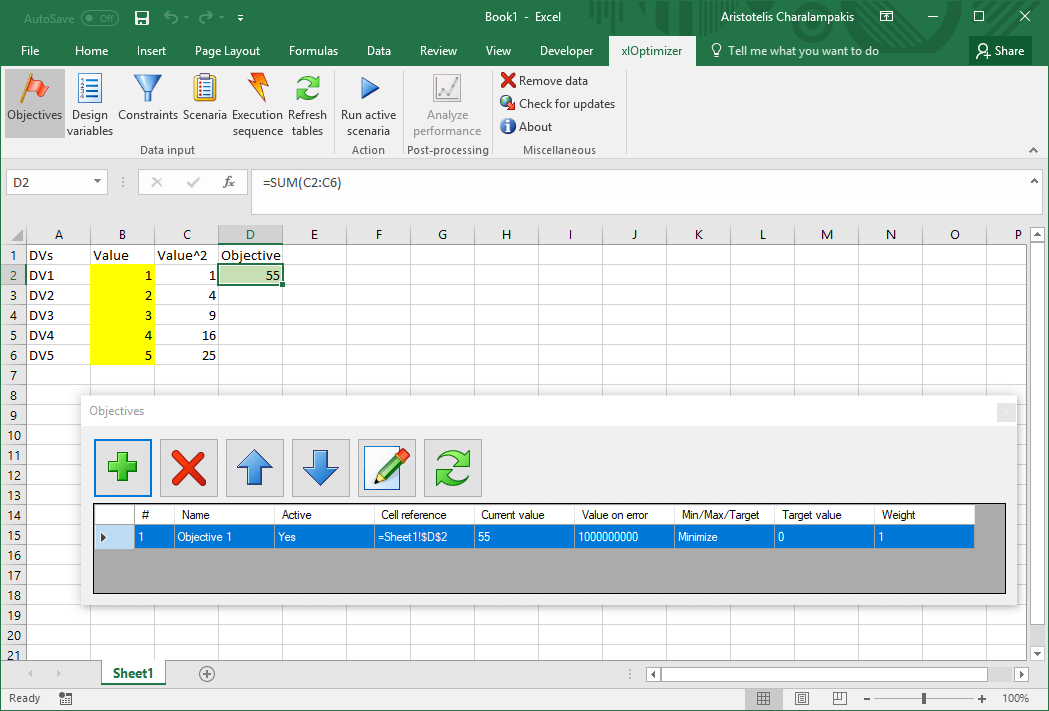Open the Quick Access Toolbar customize dropdown

pos(241,18)
